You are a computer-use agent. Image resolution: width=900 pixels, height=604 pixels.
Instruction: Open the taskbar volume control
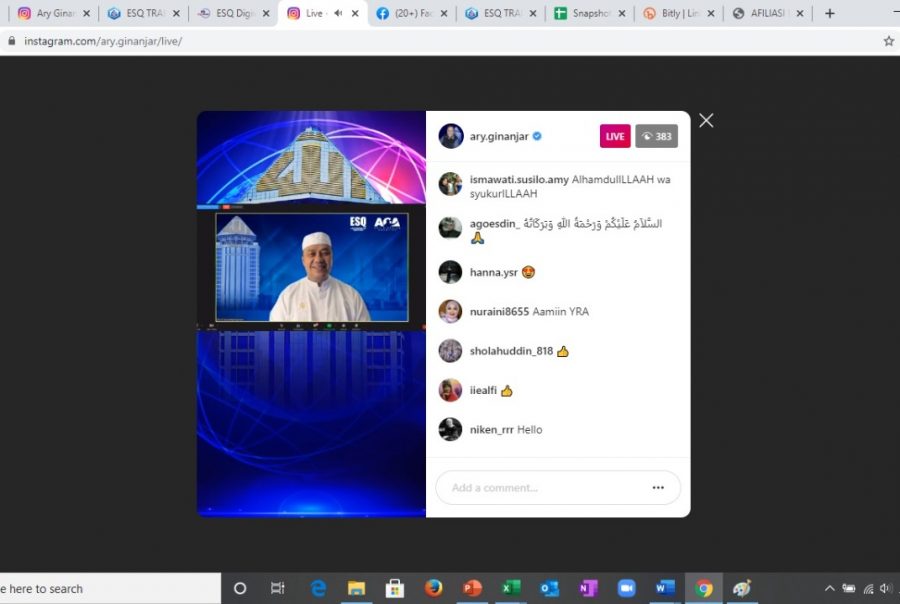885,588
